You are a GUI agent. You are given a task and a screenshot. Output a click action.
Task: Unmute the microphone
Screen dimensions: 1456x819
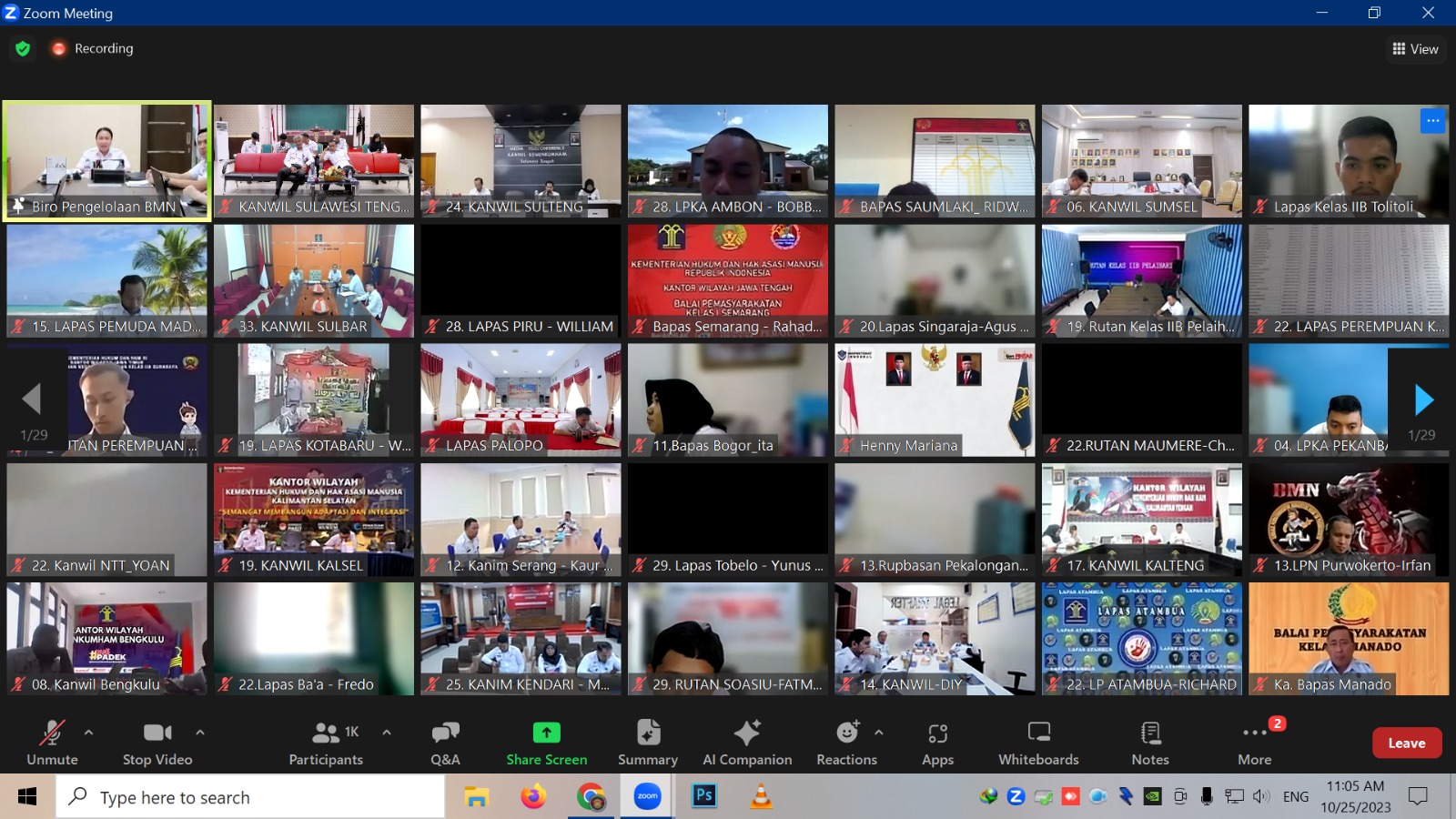(x=52, y=743)
